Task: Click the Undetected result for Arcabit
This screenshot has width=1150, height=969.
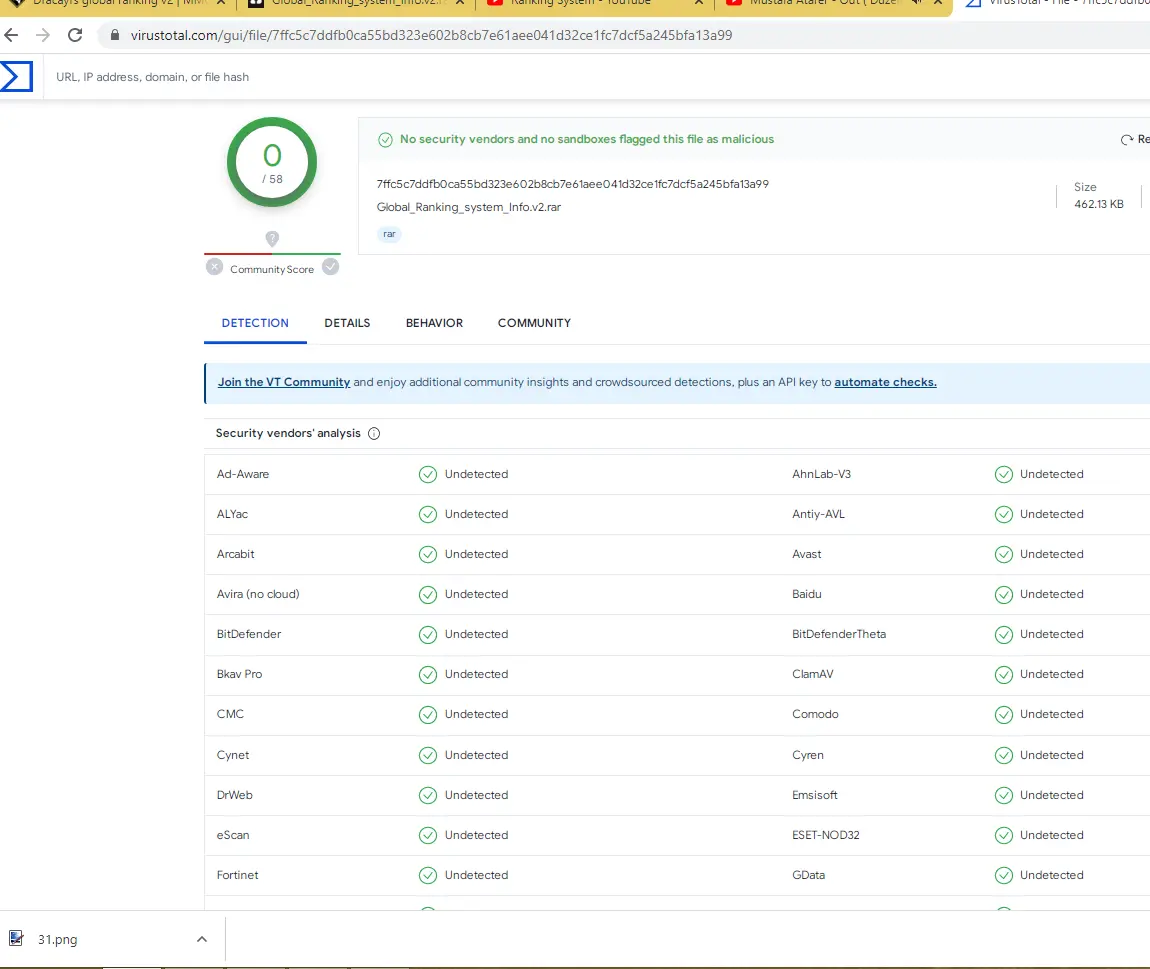Action: [477, 554]
